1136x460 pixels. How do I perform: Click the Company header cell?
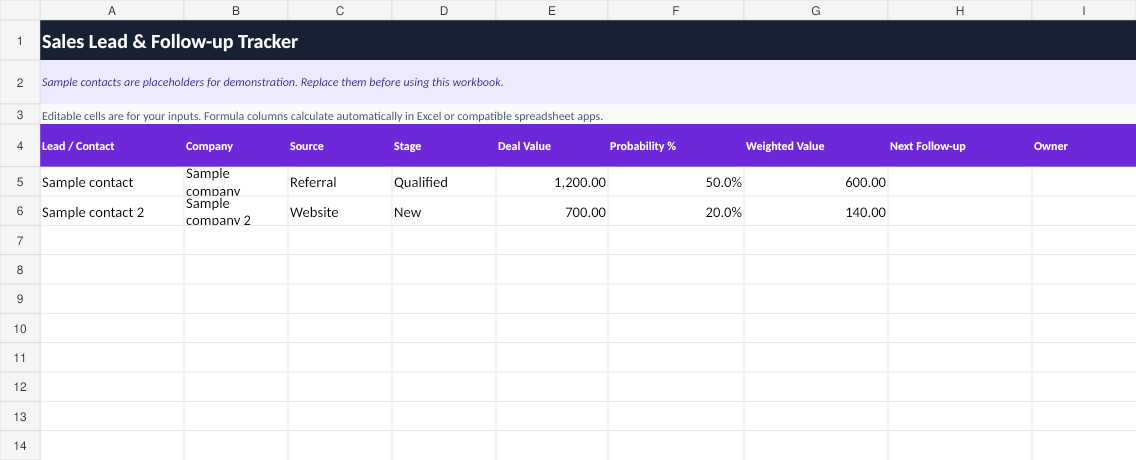click(x=236, y=146)
